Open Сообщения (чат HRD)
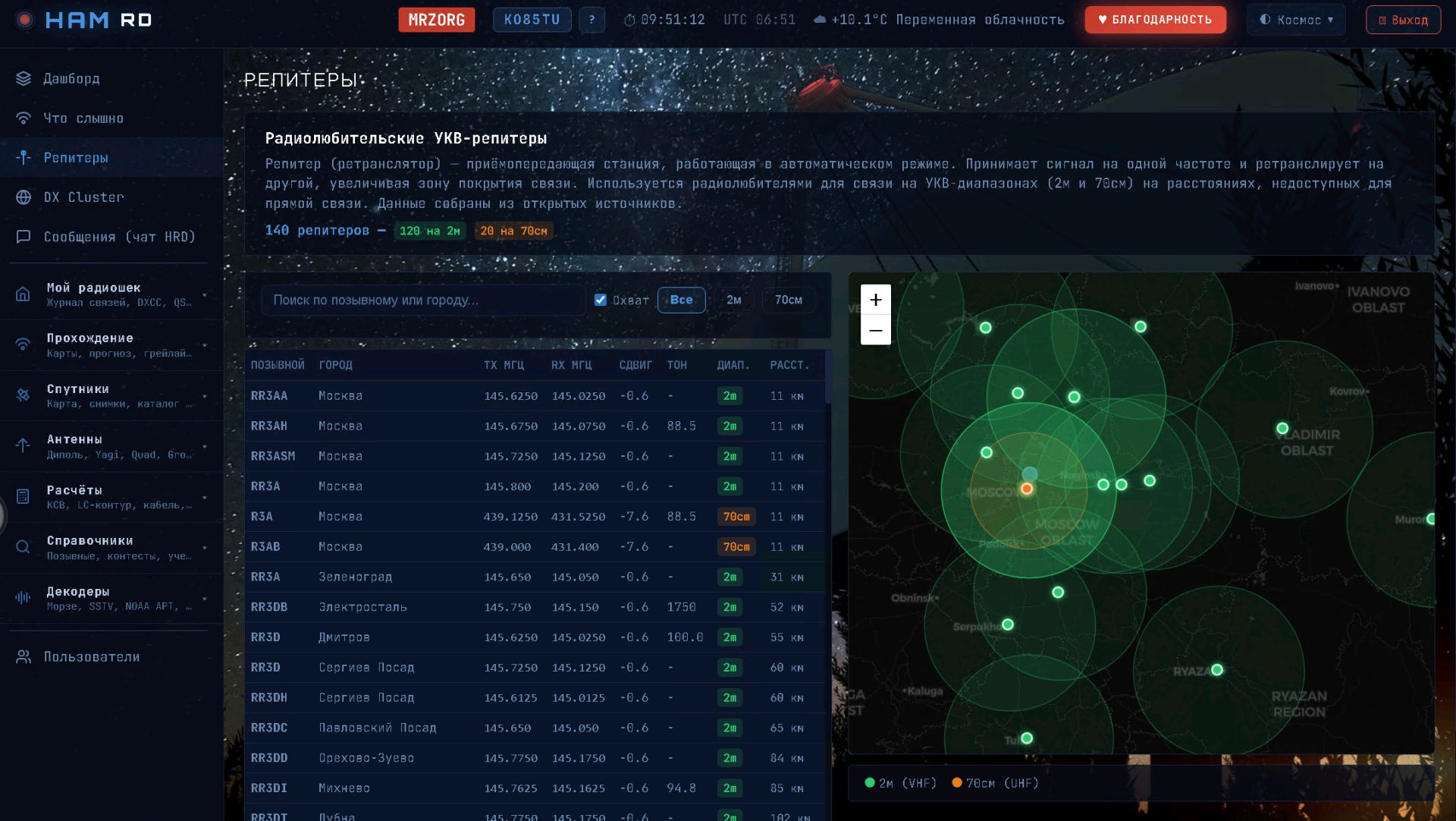The width and height of the screenshot is (1456, 821). 111,237
